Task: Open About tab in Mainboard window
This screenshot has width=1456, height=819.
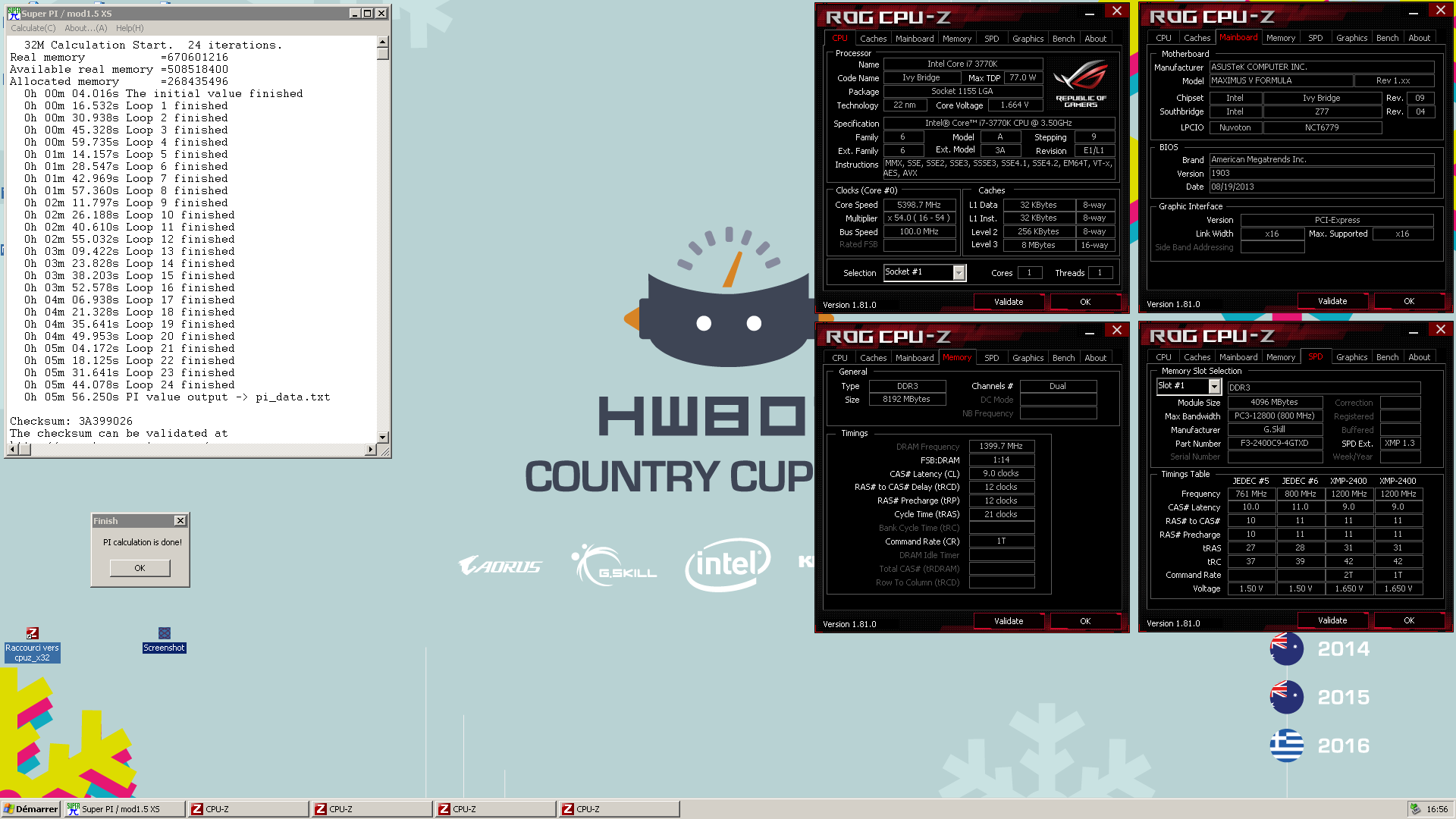Action: click(x=1419, y=38)
